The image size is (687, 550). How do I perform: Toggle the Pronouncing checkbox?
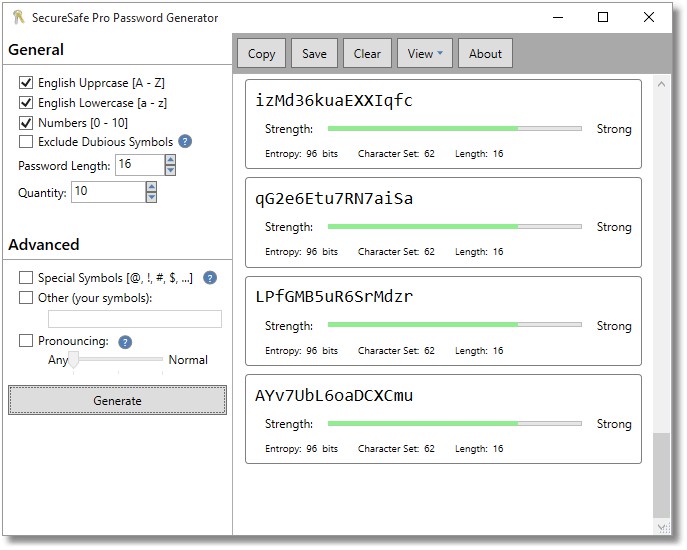[26, 341]
